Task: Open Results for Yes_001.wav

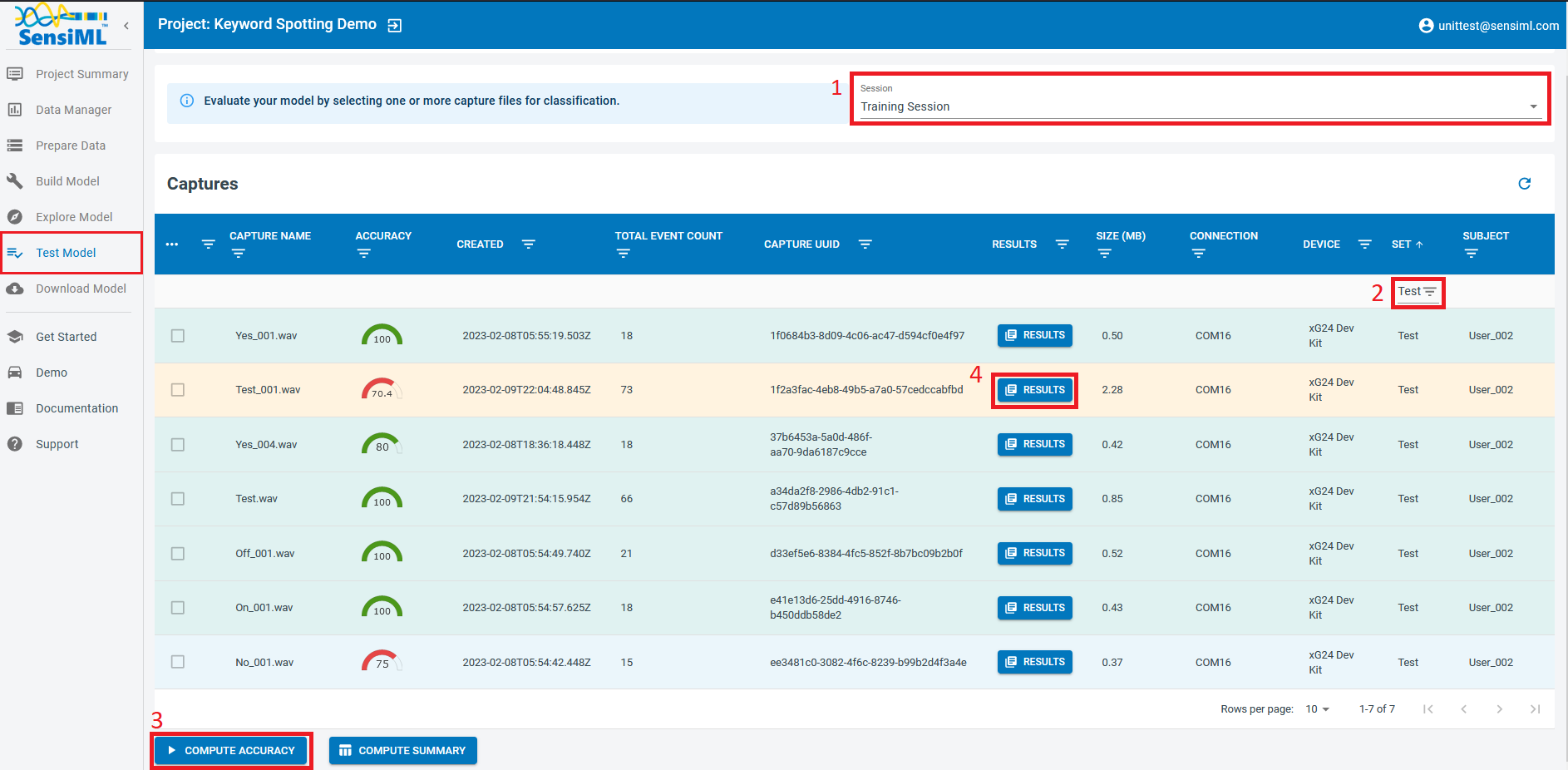Action: pos(1035,335)
